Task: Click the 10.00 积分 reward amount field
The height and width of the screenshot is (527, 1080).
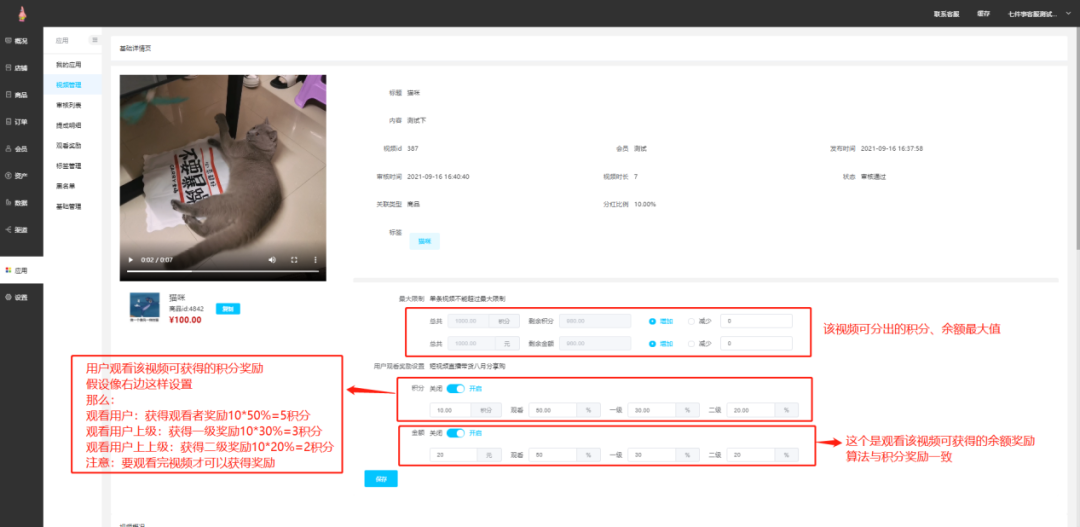Action: 450,410
